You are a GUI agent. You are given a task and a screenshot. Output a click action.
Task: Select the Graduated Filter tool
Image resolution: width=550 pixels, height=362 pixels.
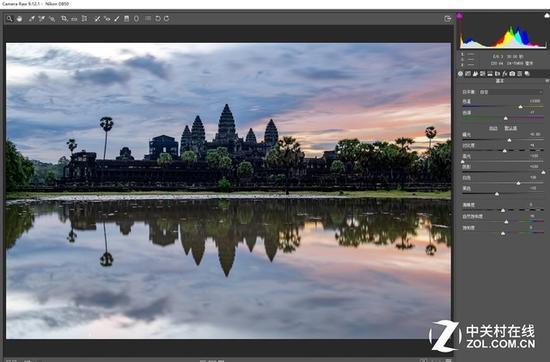pyautogui.click(x=127, y=19)
